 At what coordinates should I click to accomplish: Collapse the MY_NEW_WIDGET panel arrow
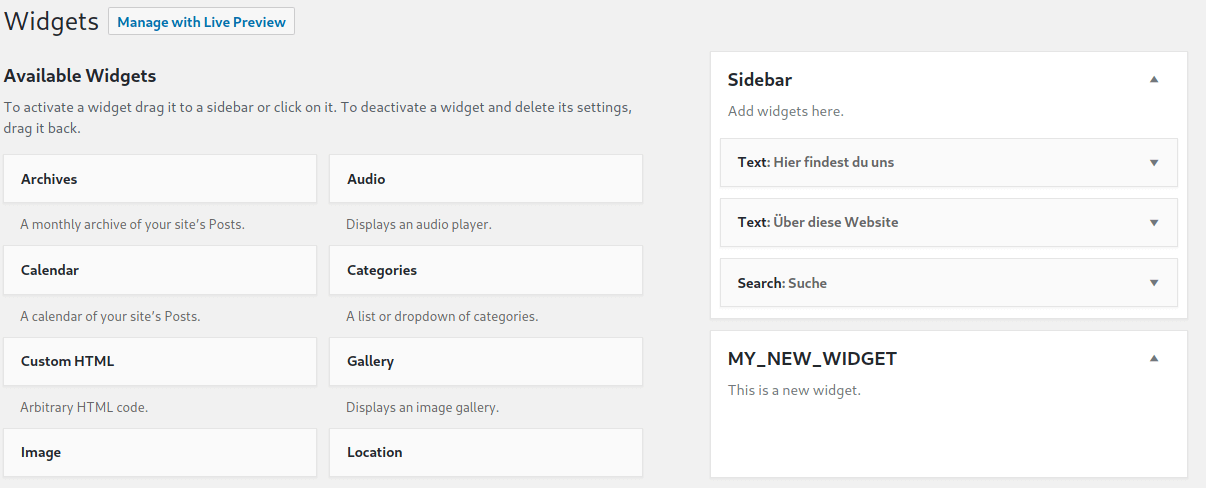[1154, 358]
